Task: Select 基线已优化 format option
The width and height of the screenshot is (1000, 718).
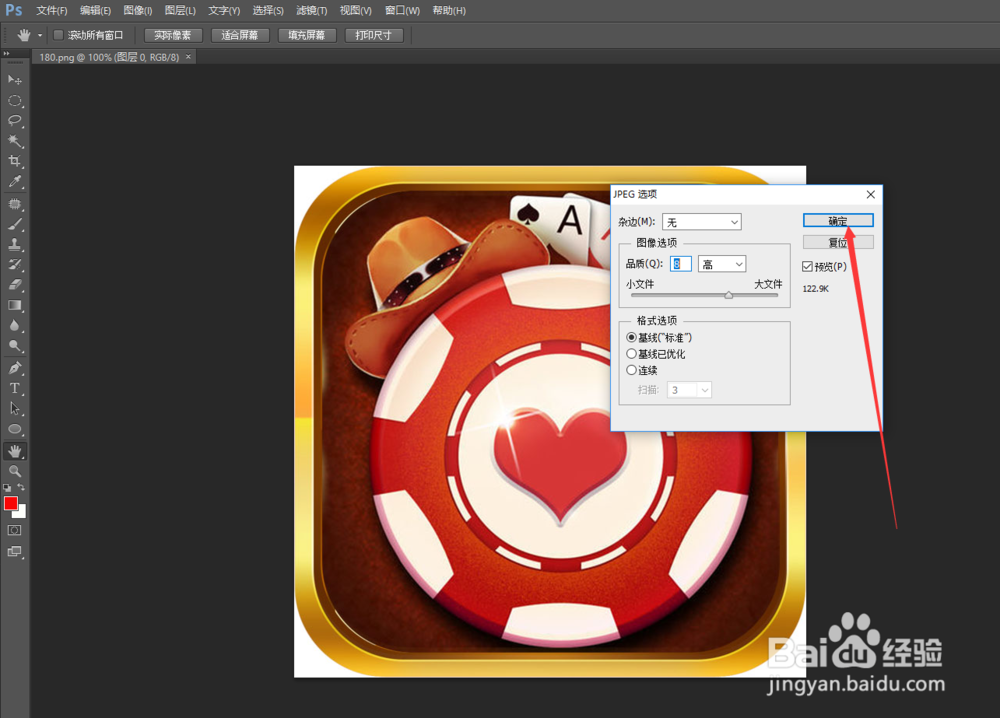Action: click(x=631, y=354)
